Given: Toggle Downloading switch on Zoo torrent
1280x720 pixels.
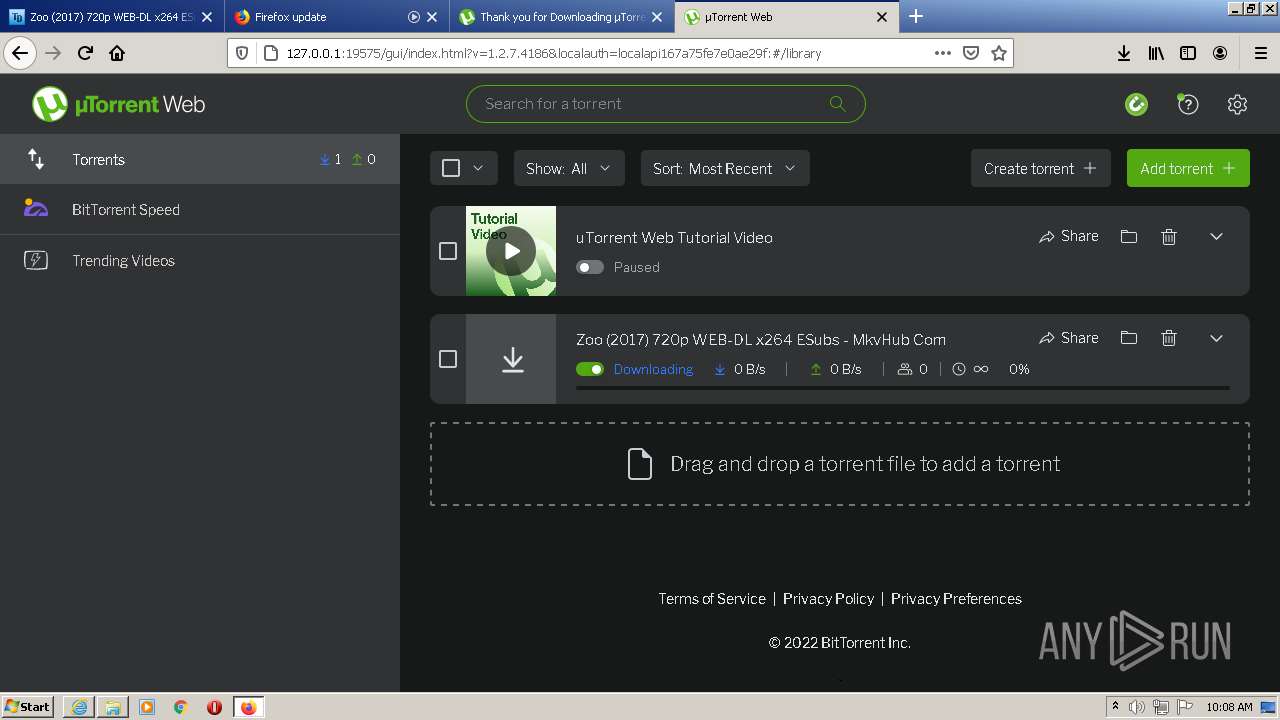Looking at the screenshot, I should 590,369.
